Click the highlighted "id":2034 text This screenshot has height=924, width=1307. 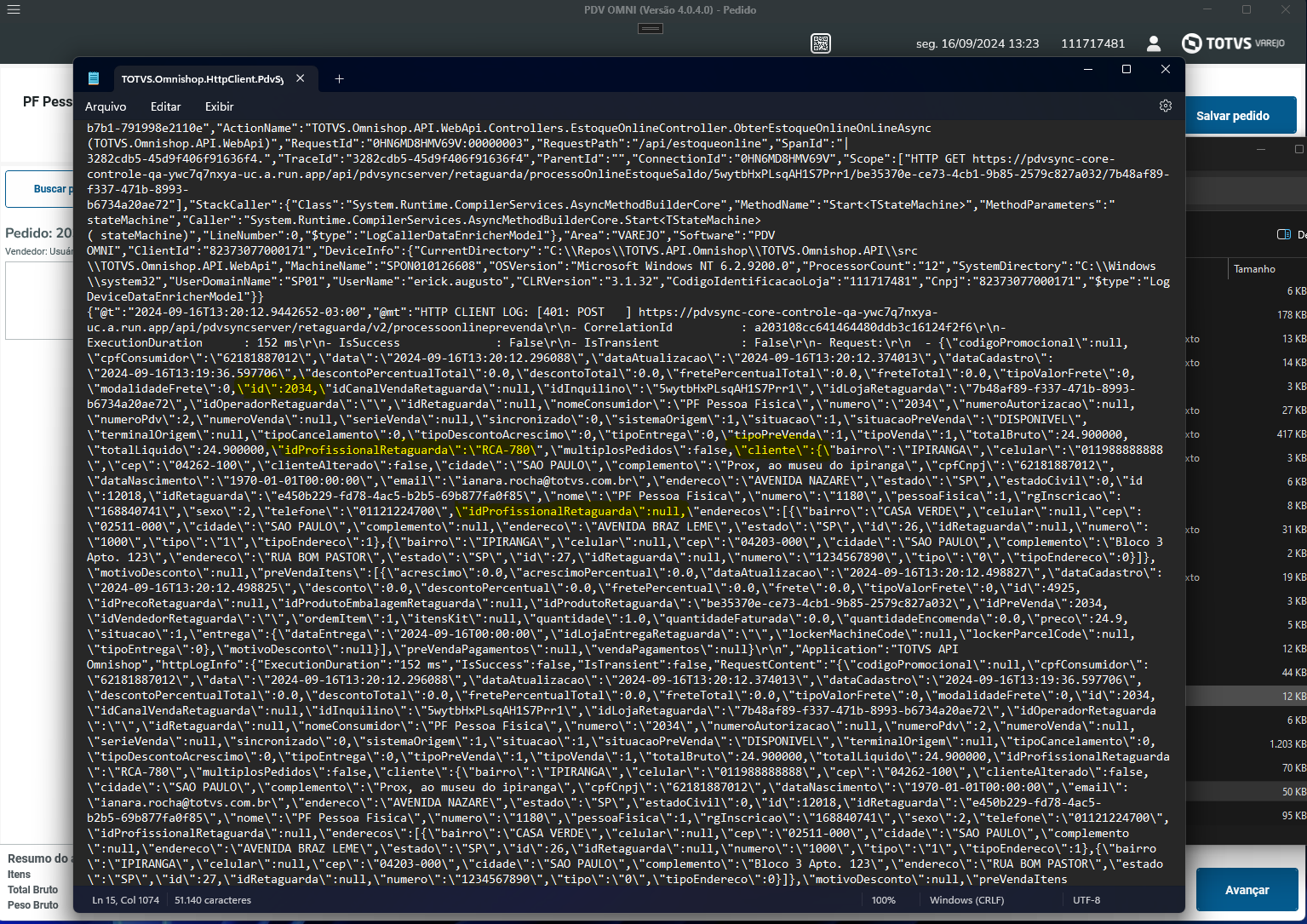pyautogui.click(x=278, y=388)
